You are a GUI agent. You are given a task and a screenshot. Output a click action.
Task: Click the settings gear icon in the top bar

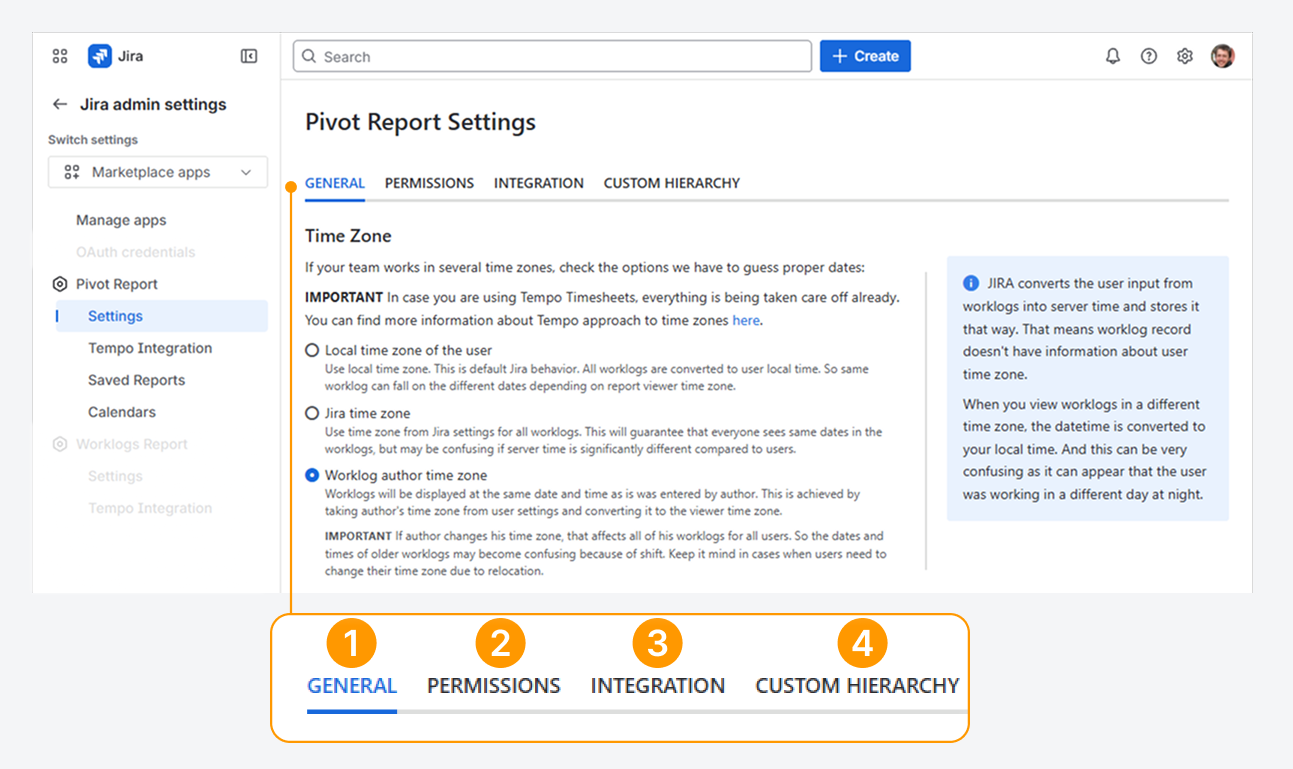[x=1185, y=56]
